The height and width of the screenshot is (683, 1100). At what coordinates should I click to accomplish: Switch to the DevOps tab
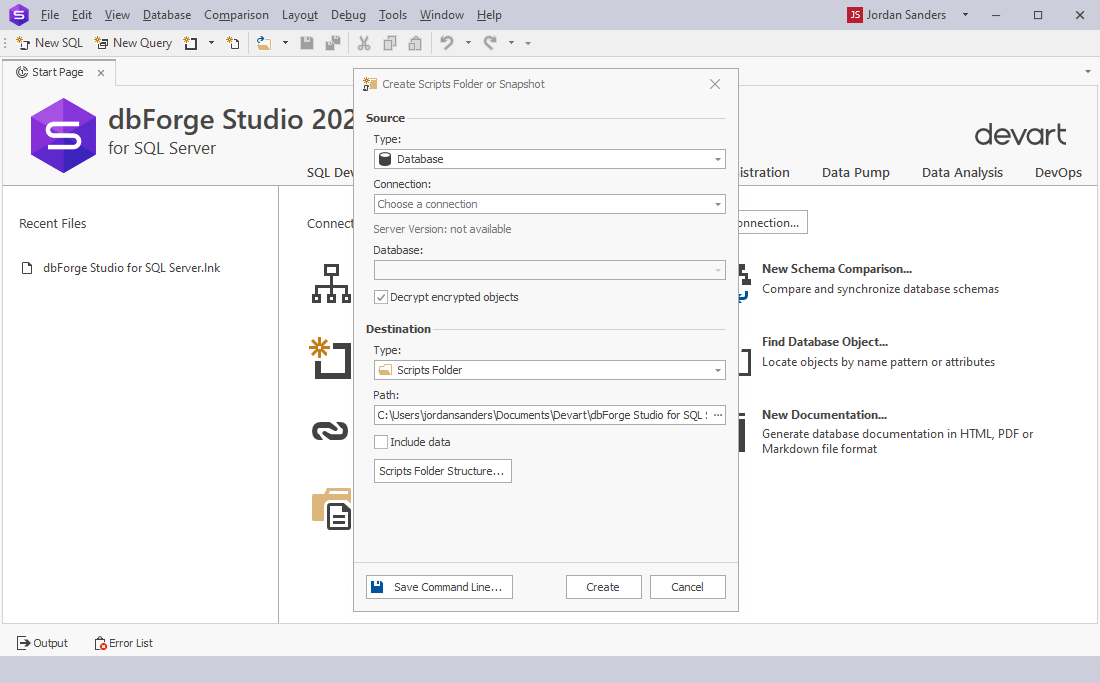click(1058, 173)
